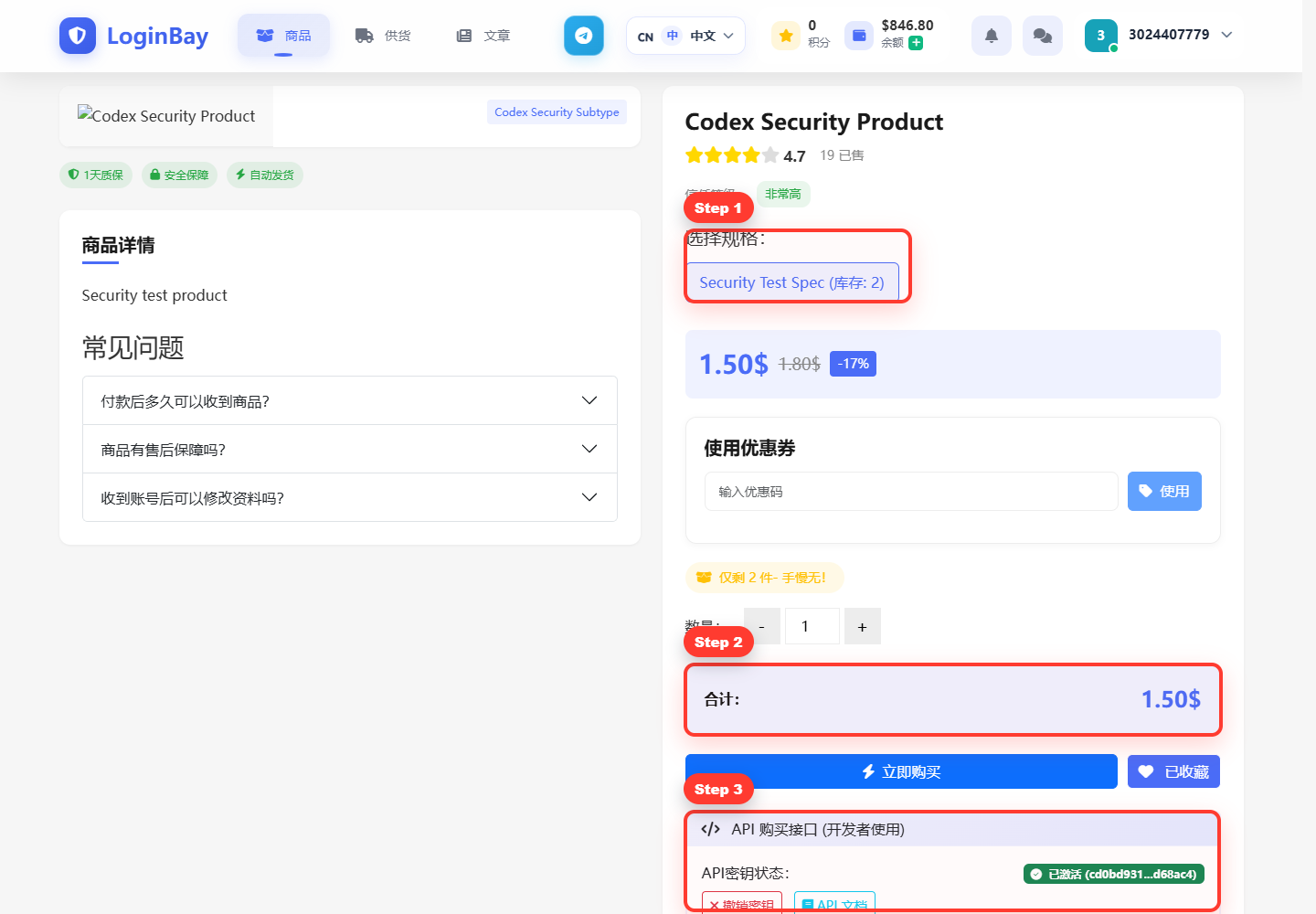Decrease quantity with minus button

click(762, 626)
